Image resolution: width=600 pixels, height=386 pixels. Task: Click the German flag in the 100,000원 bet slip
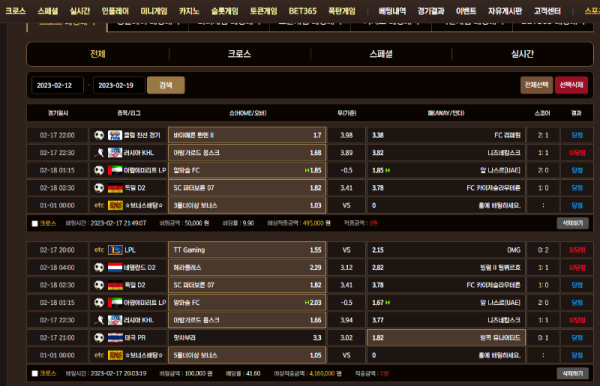tap(115, 285)
